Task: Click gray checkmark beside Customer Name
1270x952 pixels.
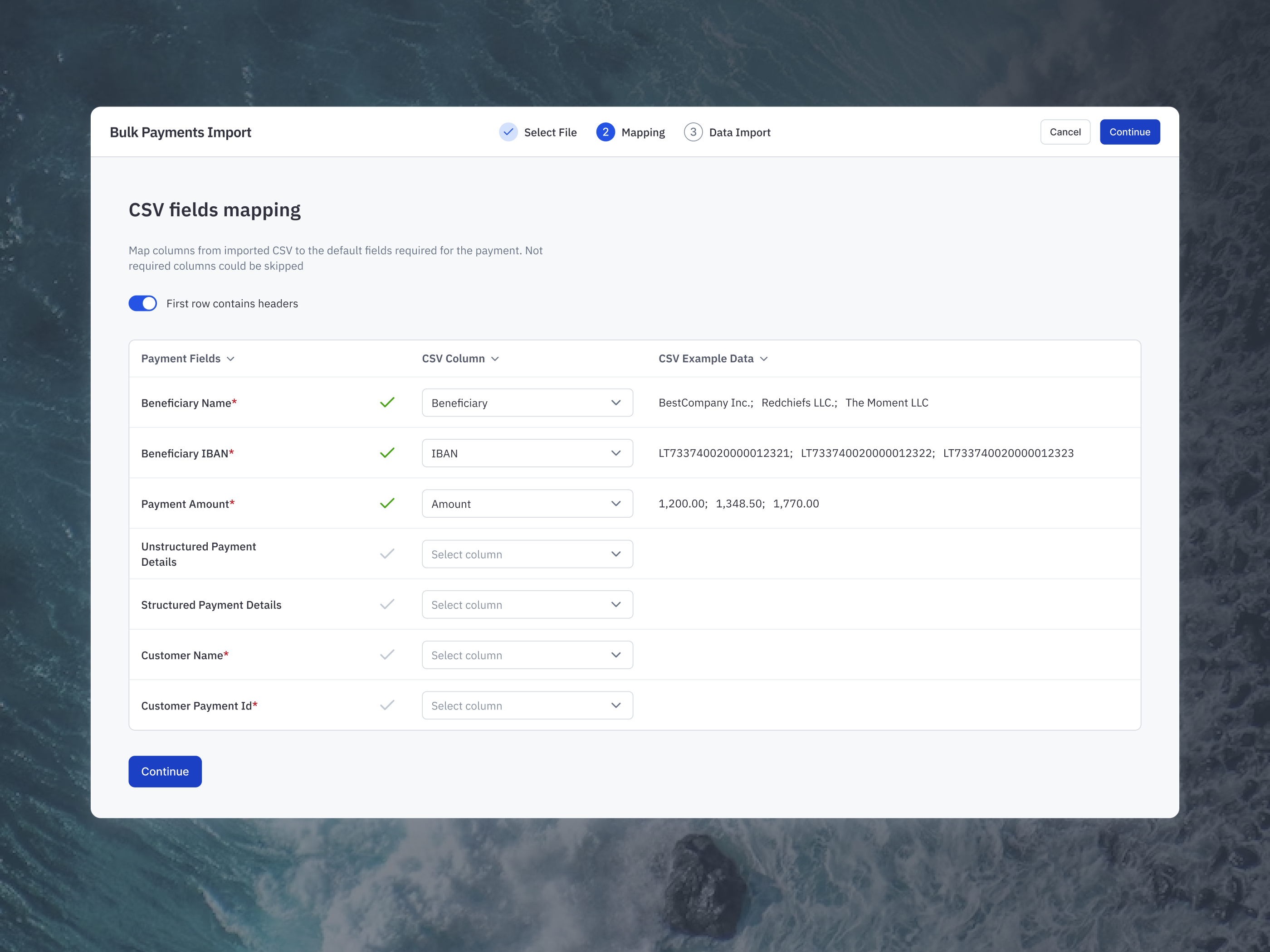Action: point(387,655)
